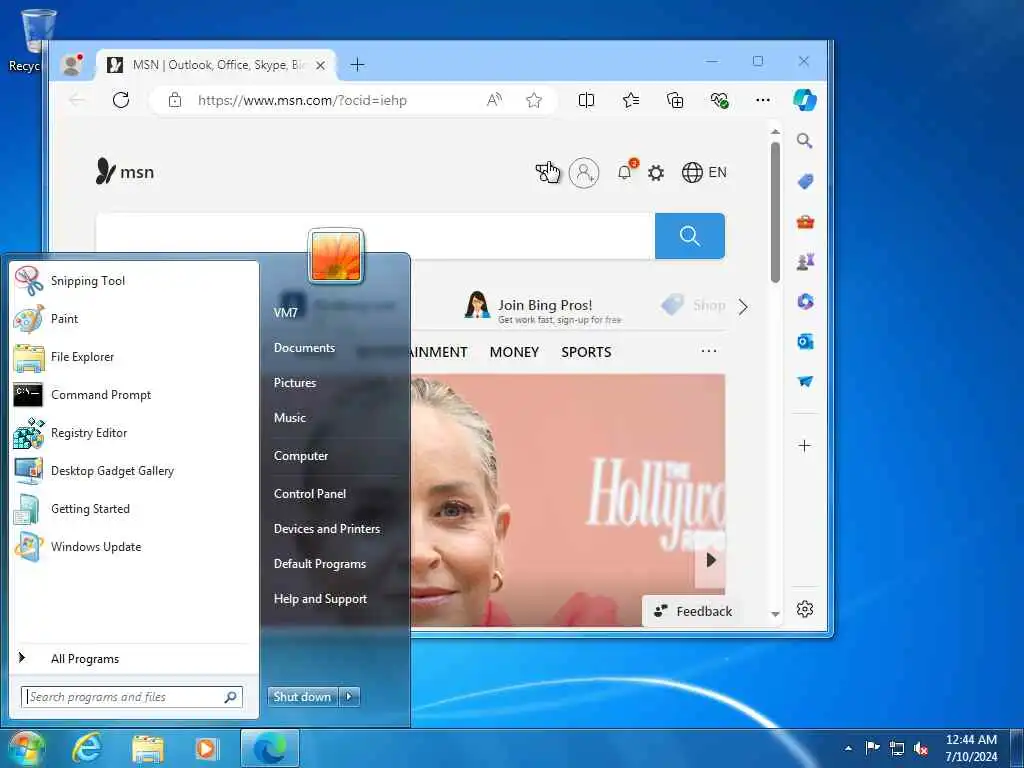Open Command Prompt from Start menu

tap(135, 394)
